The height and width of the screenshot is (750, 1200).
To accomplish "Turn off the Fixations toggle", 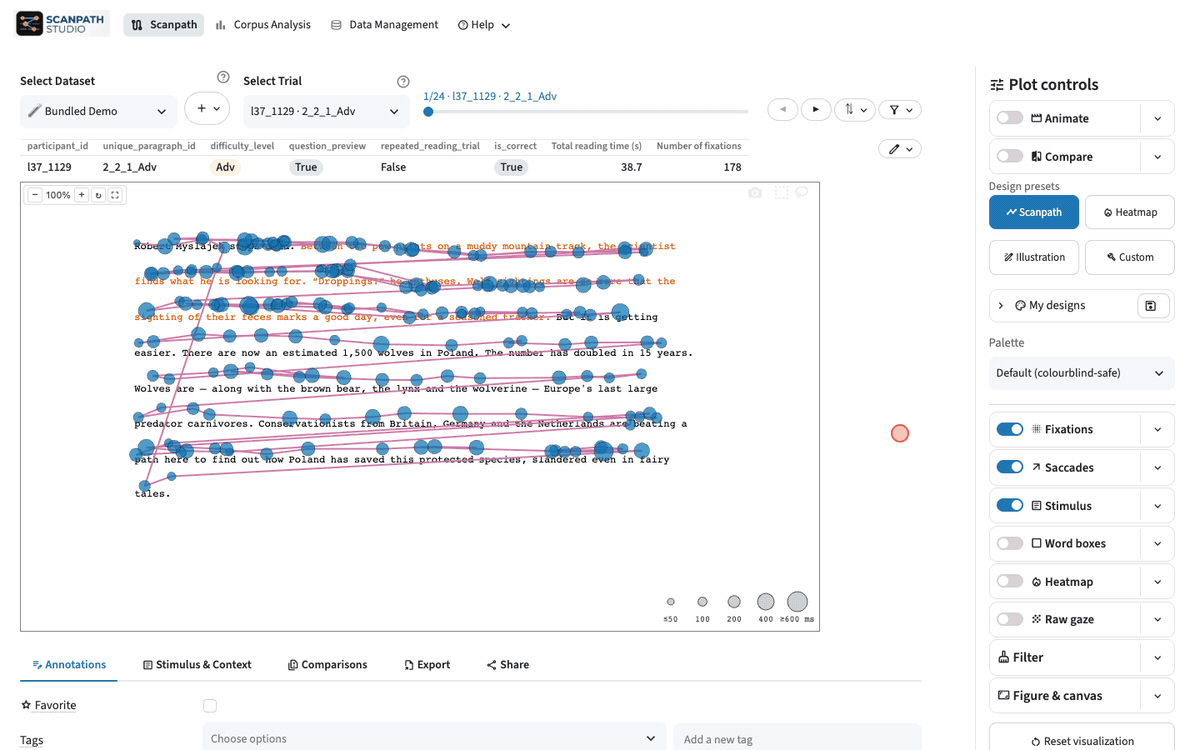I will [x=1010, y=429].
